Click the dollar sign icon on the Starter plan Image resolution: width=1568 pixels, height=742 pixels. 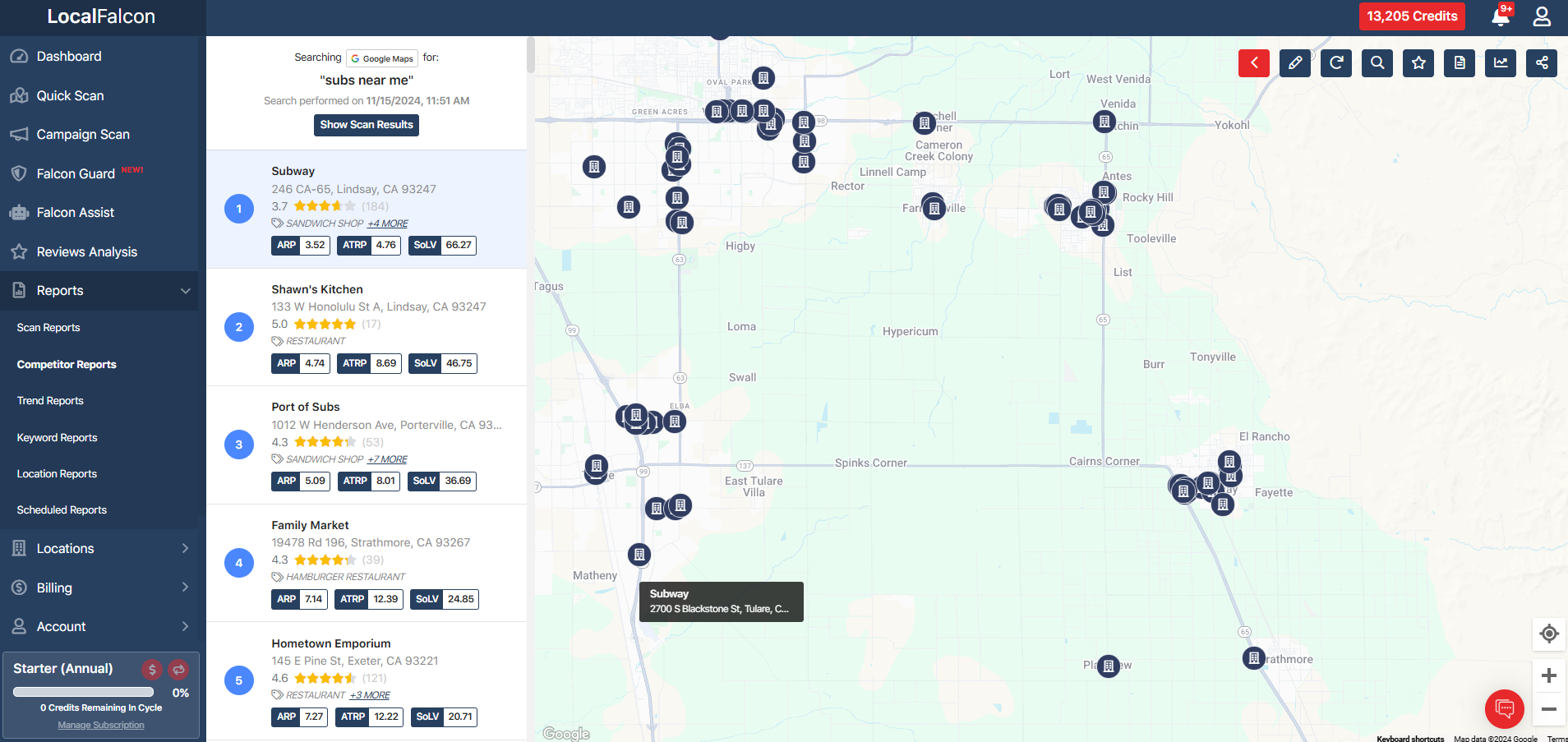click(x=152, y=670)
